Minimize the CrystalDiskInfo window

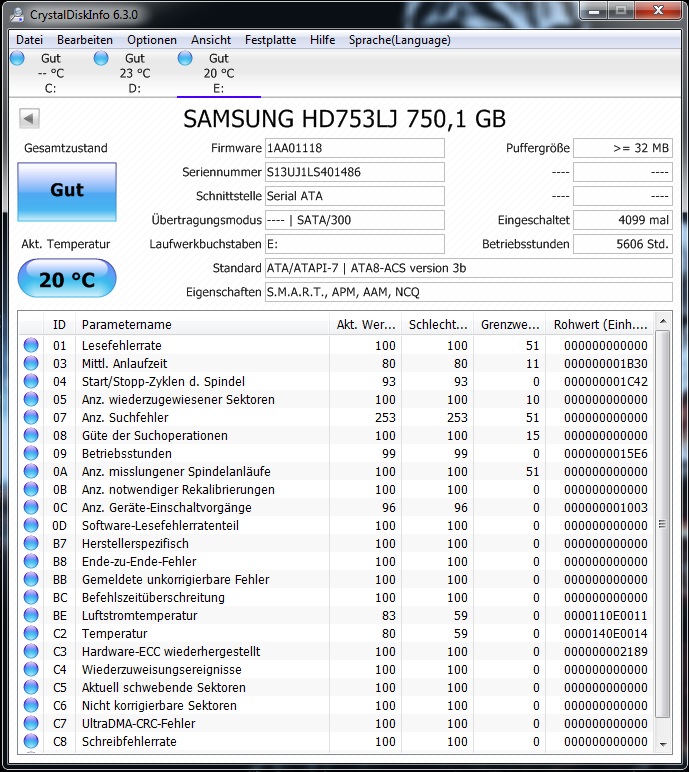594,10
